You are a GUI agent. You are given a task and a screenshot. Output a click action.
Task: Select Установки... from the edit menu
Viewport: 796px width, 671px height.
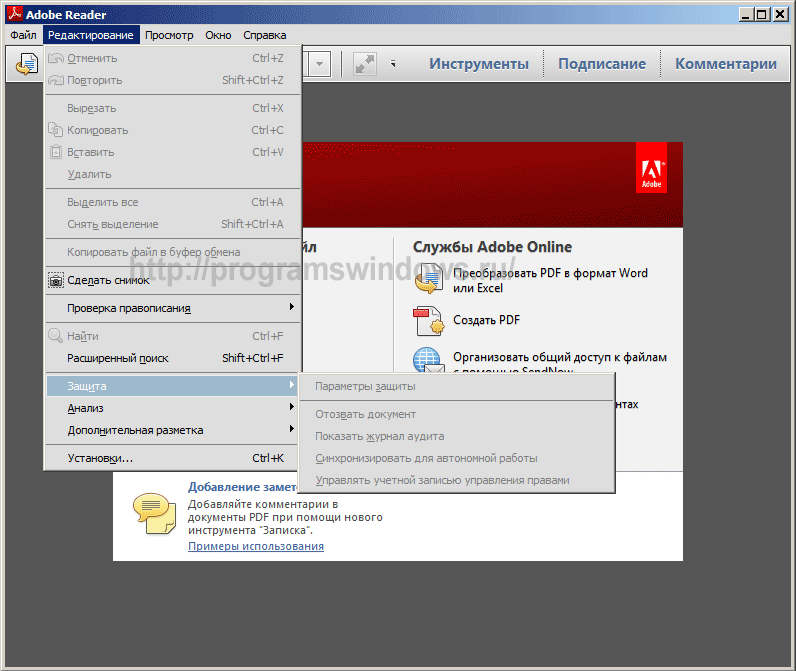point(100,458)
